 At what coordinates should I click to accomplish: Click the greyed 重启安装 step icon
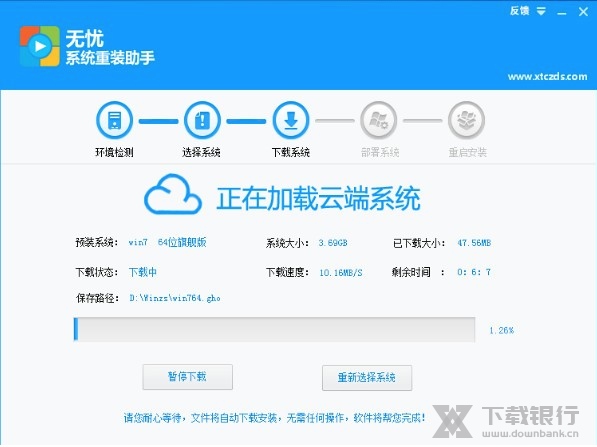pyautogui.click(x=467, y=120)
